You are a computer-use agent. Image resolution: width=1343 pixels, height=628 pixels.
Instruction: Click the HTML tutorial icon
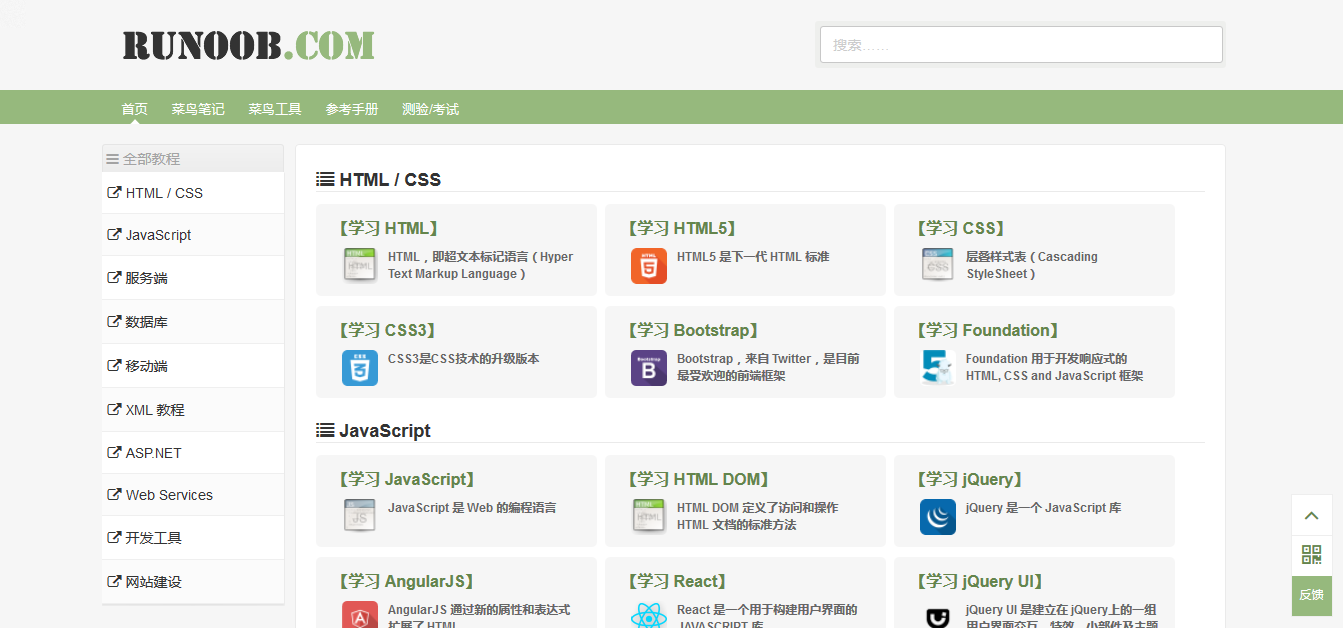tap(360, 265)
